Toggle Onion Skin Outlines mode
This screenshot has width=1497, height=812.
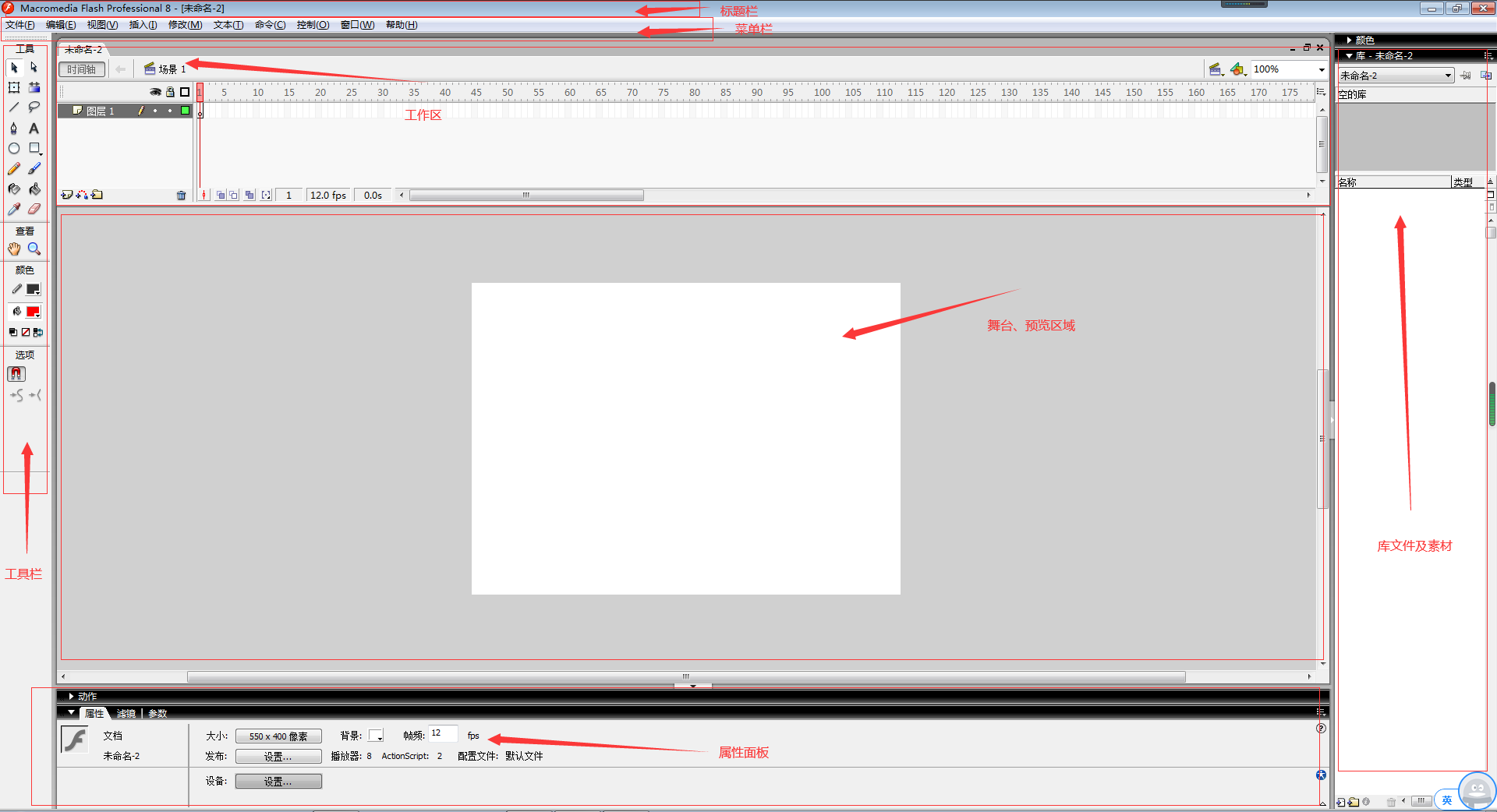click(x=233, y=195)
